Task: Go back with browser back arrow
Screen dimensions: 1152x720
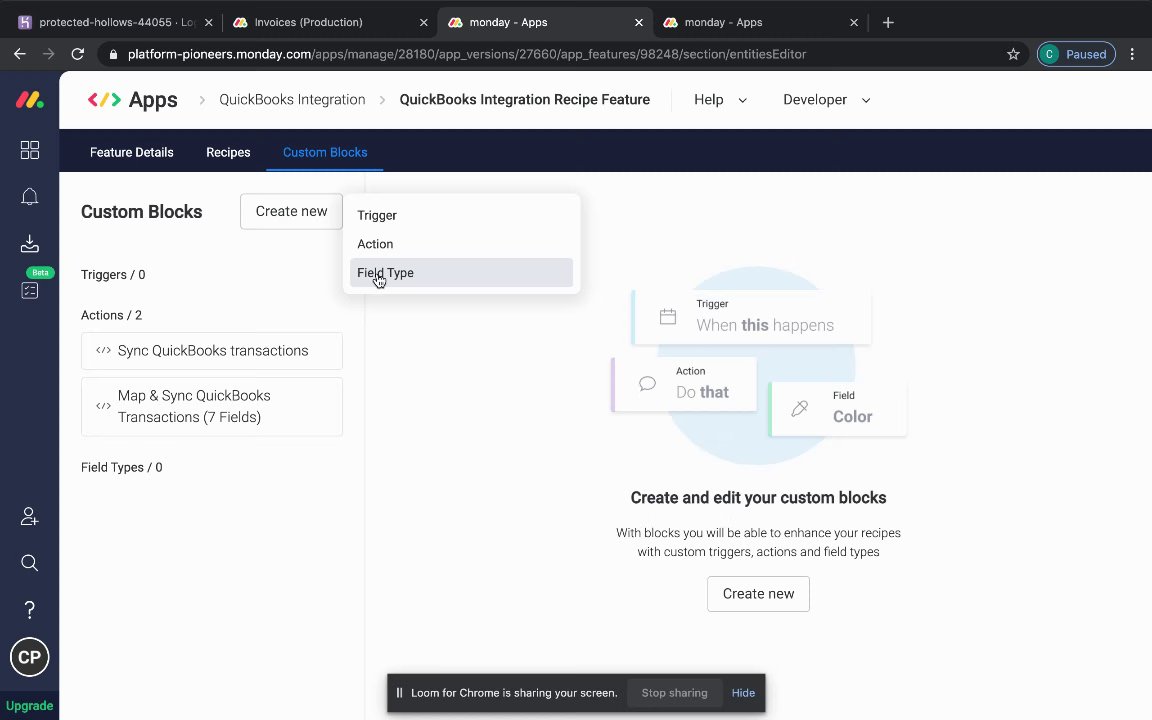Action: coord(20,54)
